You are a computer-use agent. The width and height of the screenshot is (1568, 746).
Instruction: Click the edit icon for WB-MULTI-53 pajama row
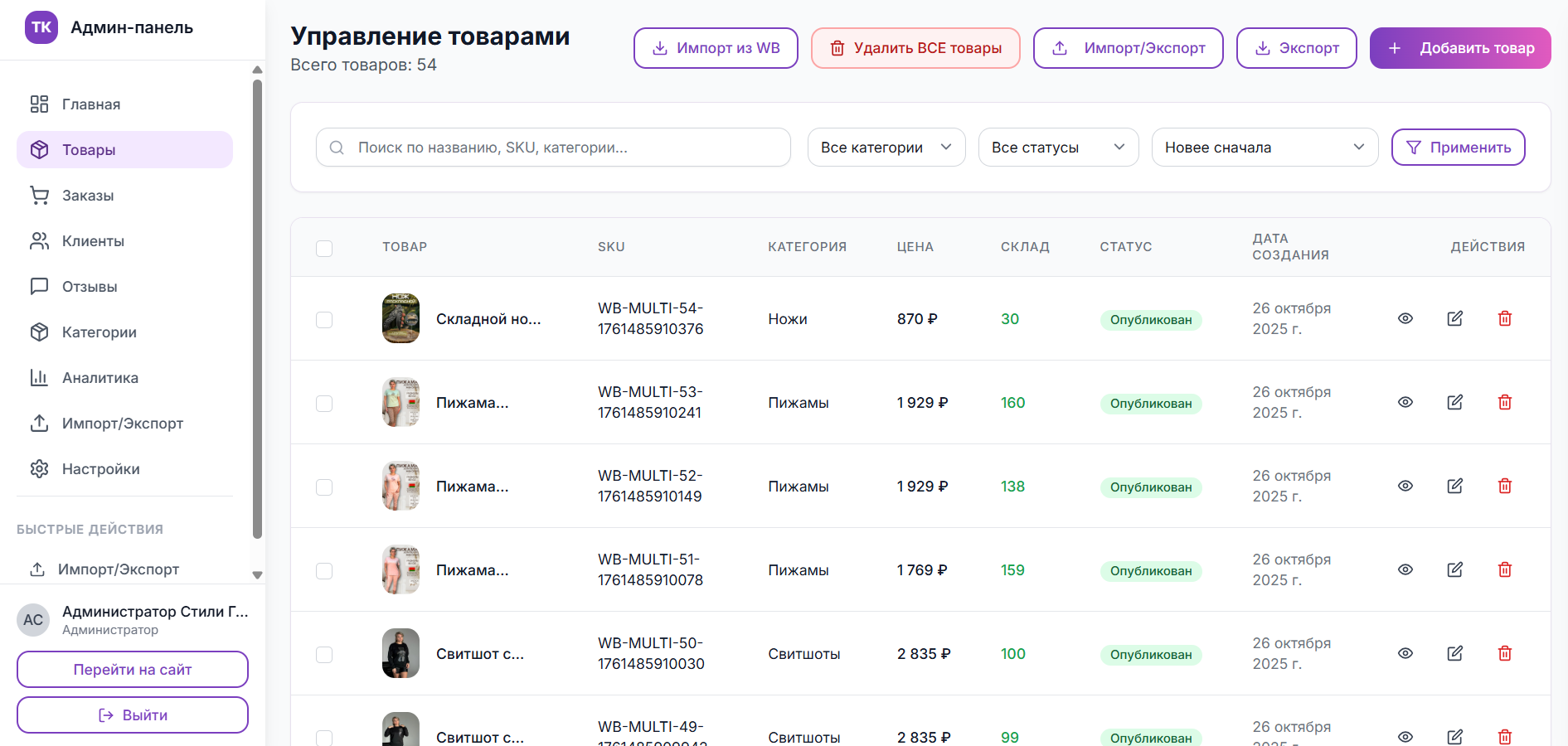(1454, 403)
